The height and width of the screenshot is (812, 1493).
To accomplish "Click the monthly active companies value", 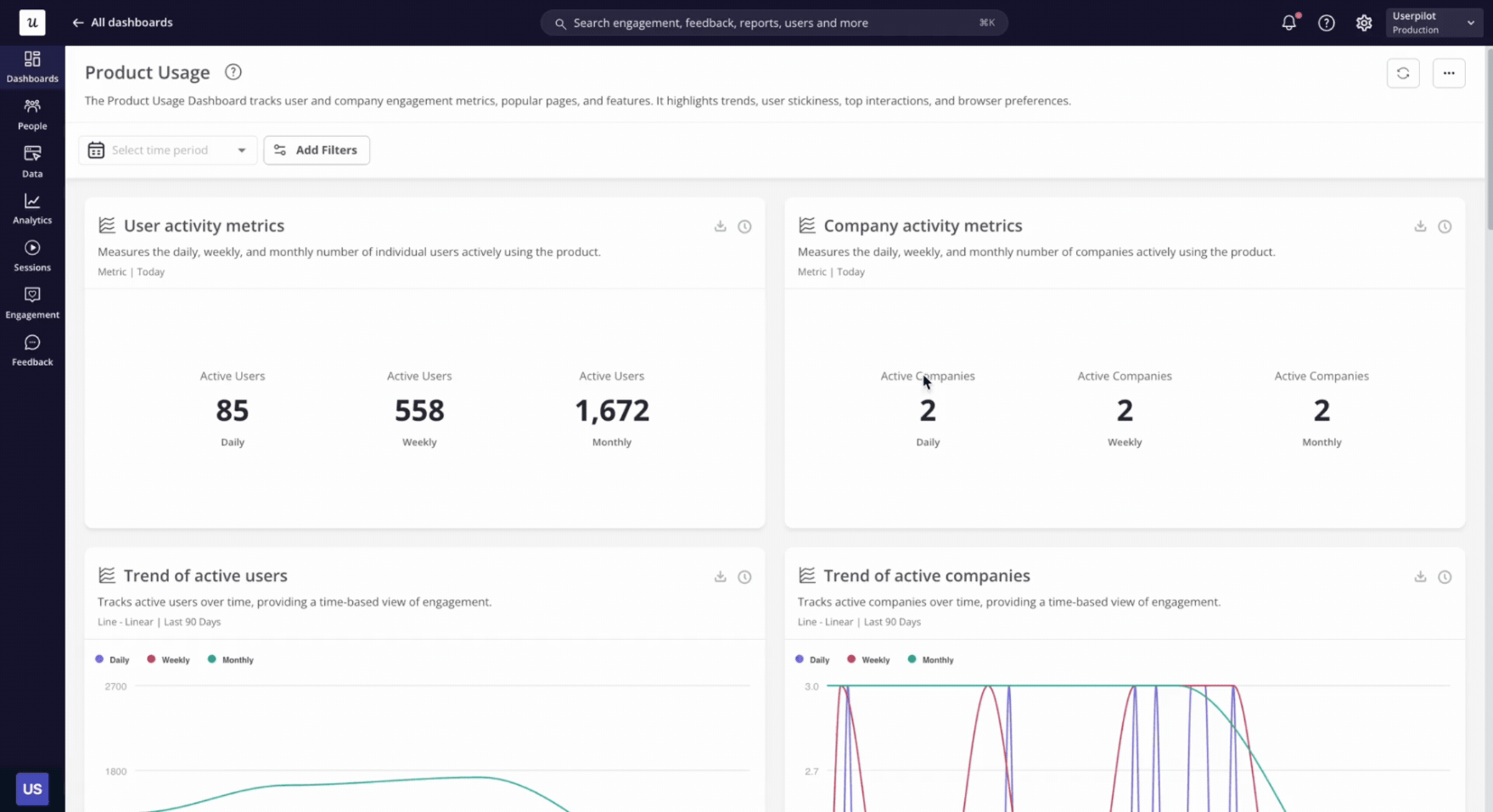I will coord(1322,411).
